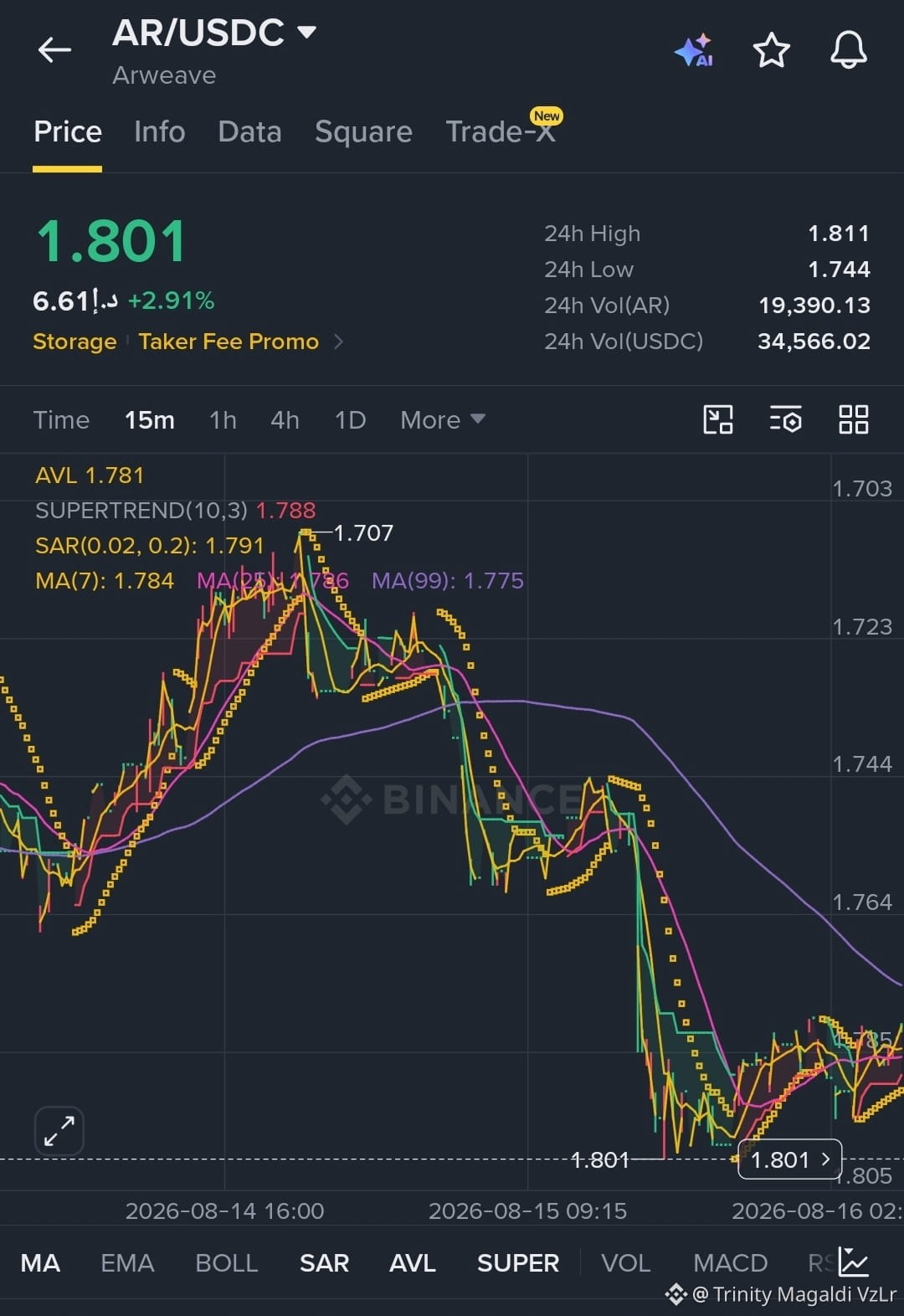The width and height of the screenshot is (904, 1316).
Task: Switch to the Price tab
Action: click(x=68, y=131)
